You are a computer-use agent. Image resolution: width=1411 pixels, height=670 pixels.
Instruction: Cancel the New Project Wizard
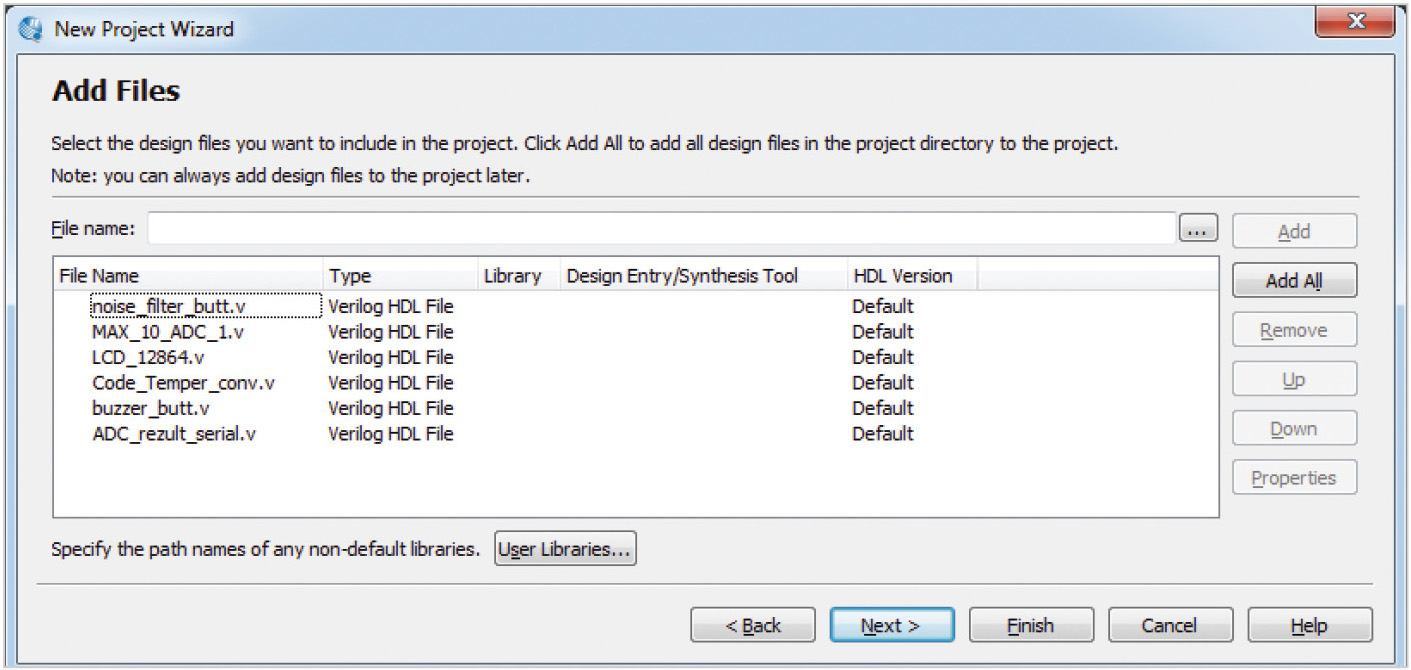click(x=1169, y=626)
